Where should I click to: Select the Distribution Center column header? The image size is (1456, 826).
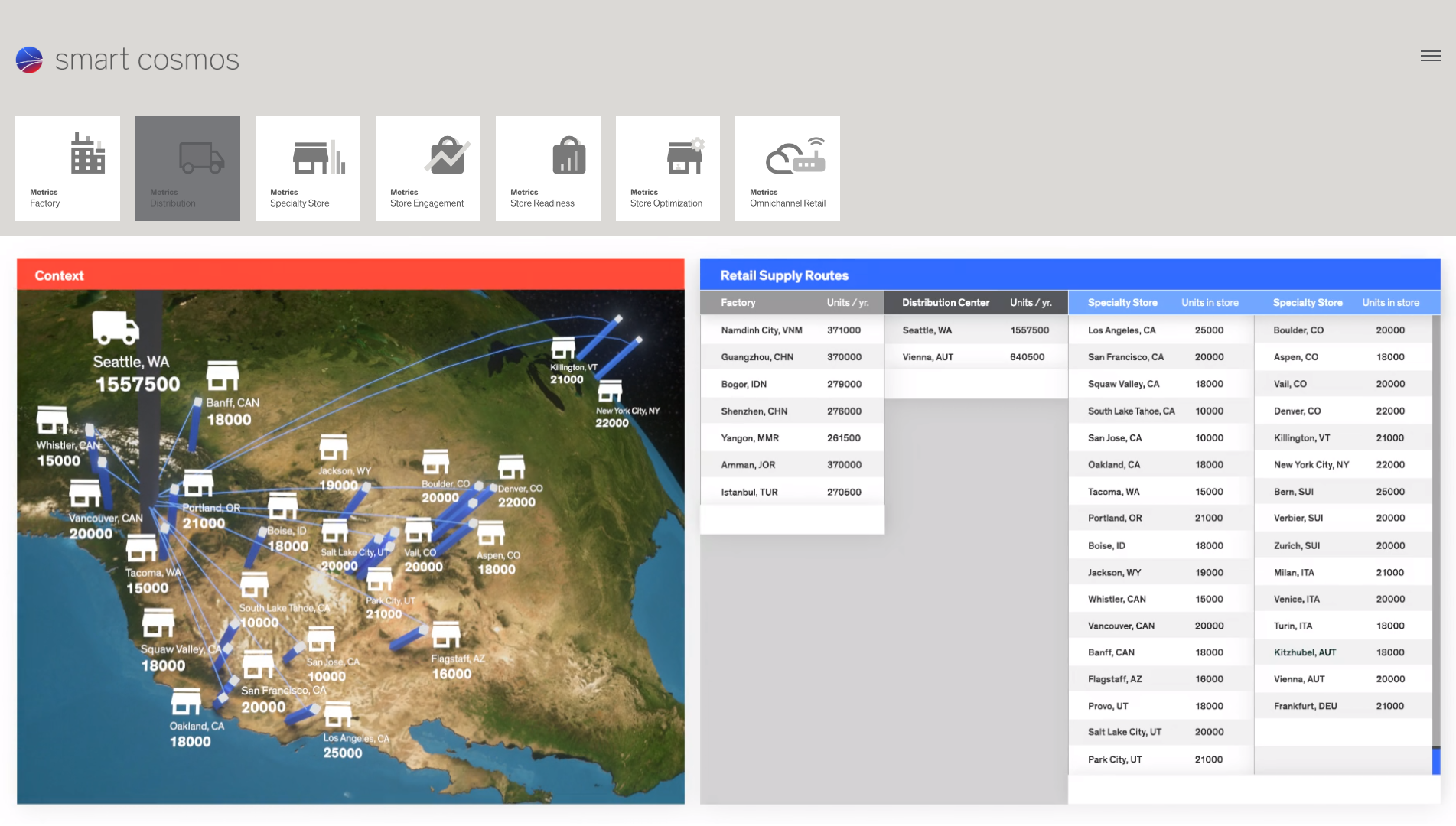[x=945, y=303]
